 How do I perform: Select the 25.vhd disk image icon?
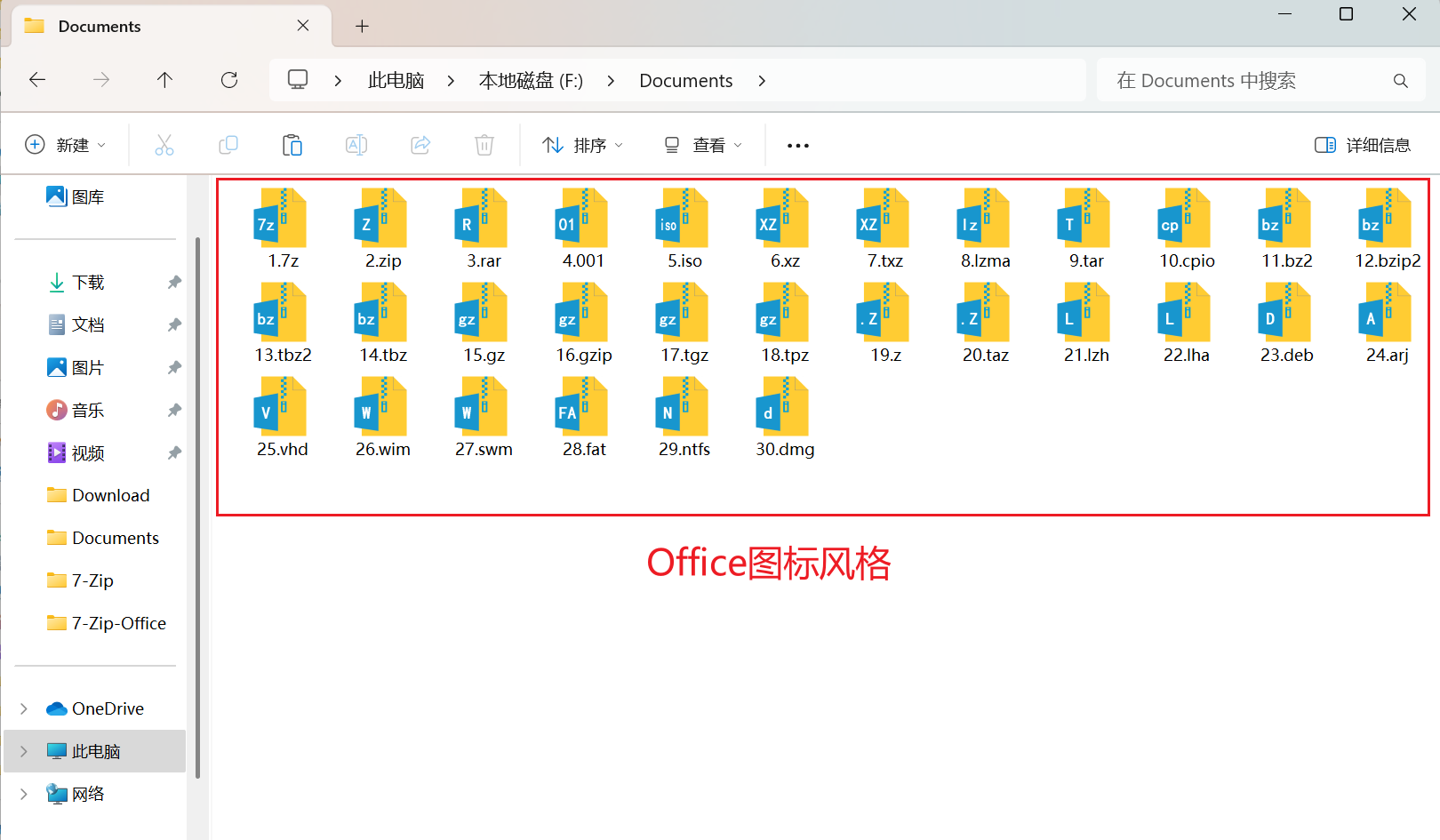280,406
